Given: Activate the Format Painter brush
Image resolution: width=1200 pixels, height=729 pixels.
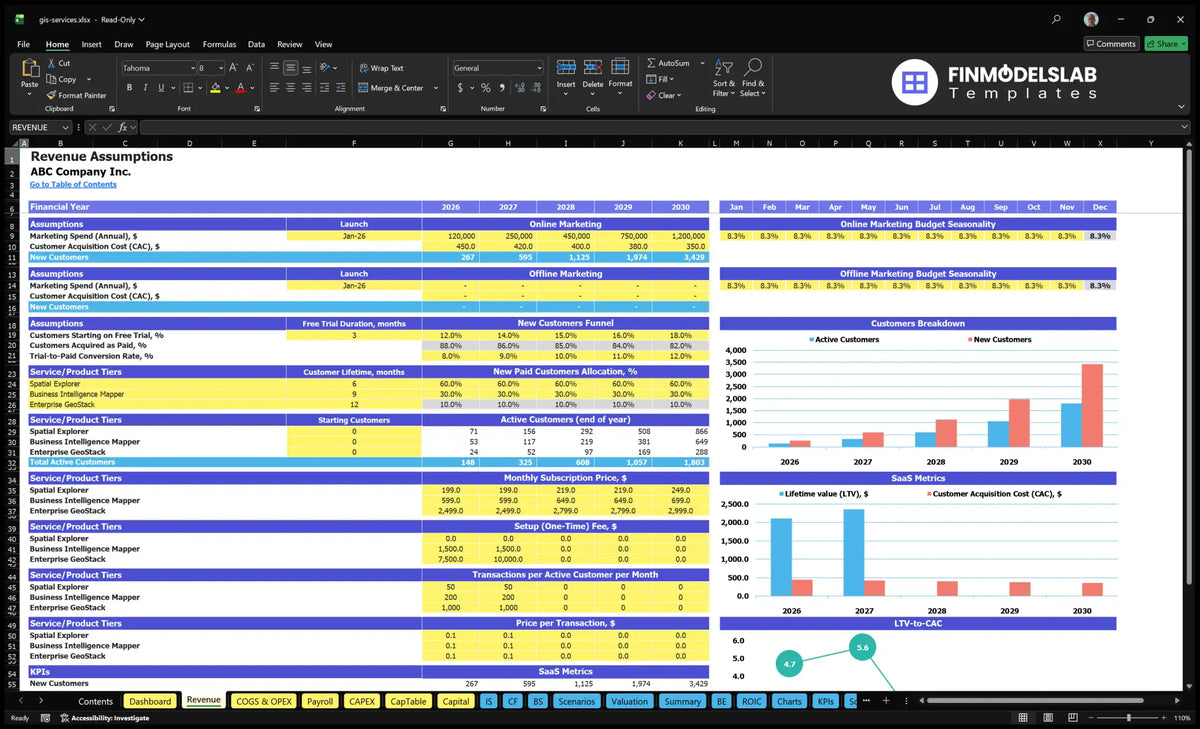Looking at the screenshot, I should [50, 95].
